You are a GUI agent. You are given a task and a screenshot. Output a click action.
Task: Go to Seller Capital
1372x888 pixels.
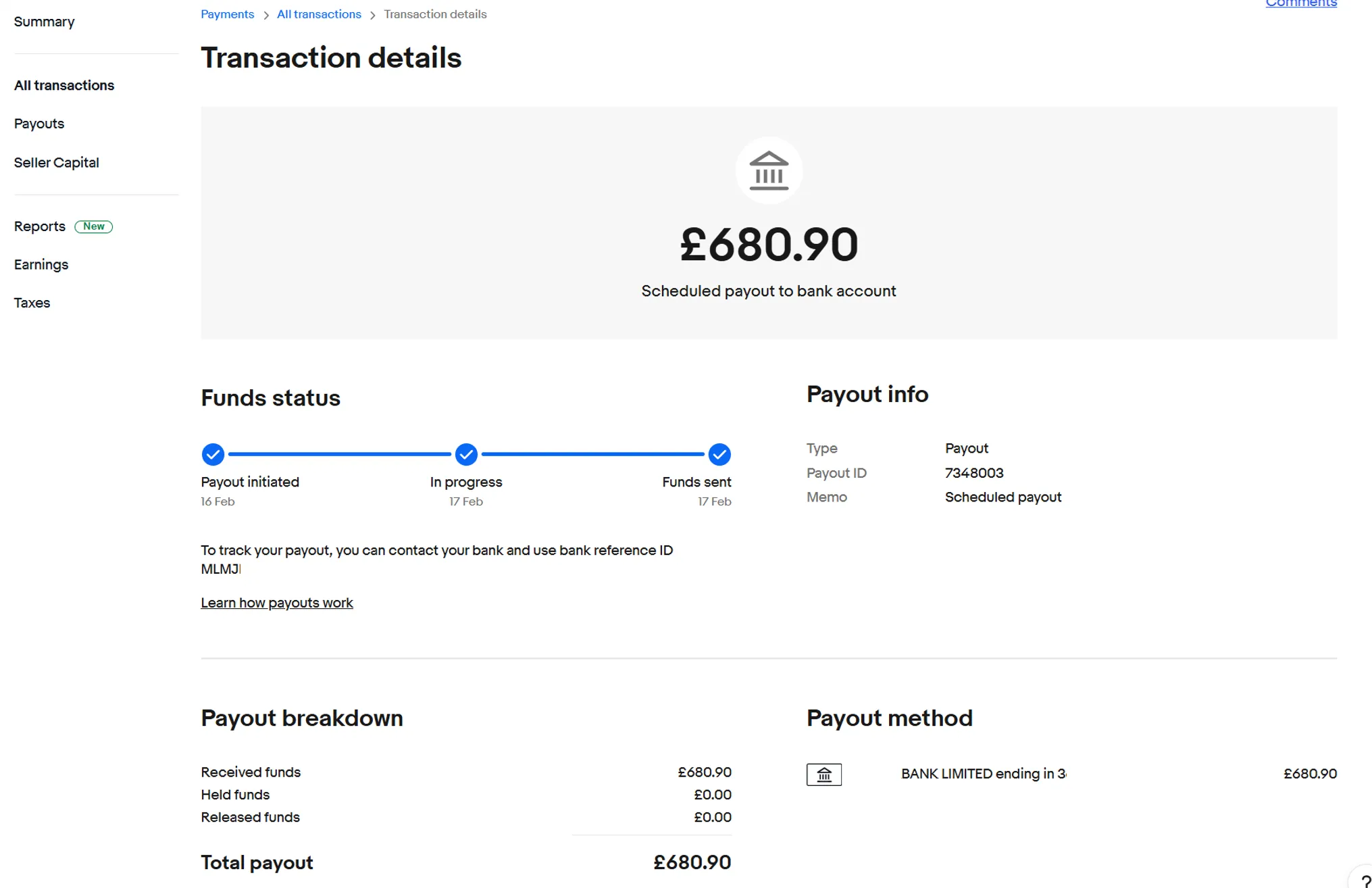[x=56, y=162]
